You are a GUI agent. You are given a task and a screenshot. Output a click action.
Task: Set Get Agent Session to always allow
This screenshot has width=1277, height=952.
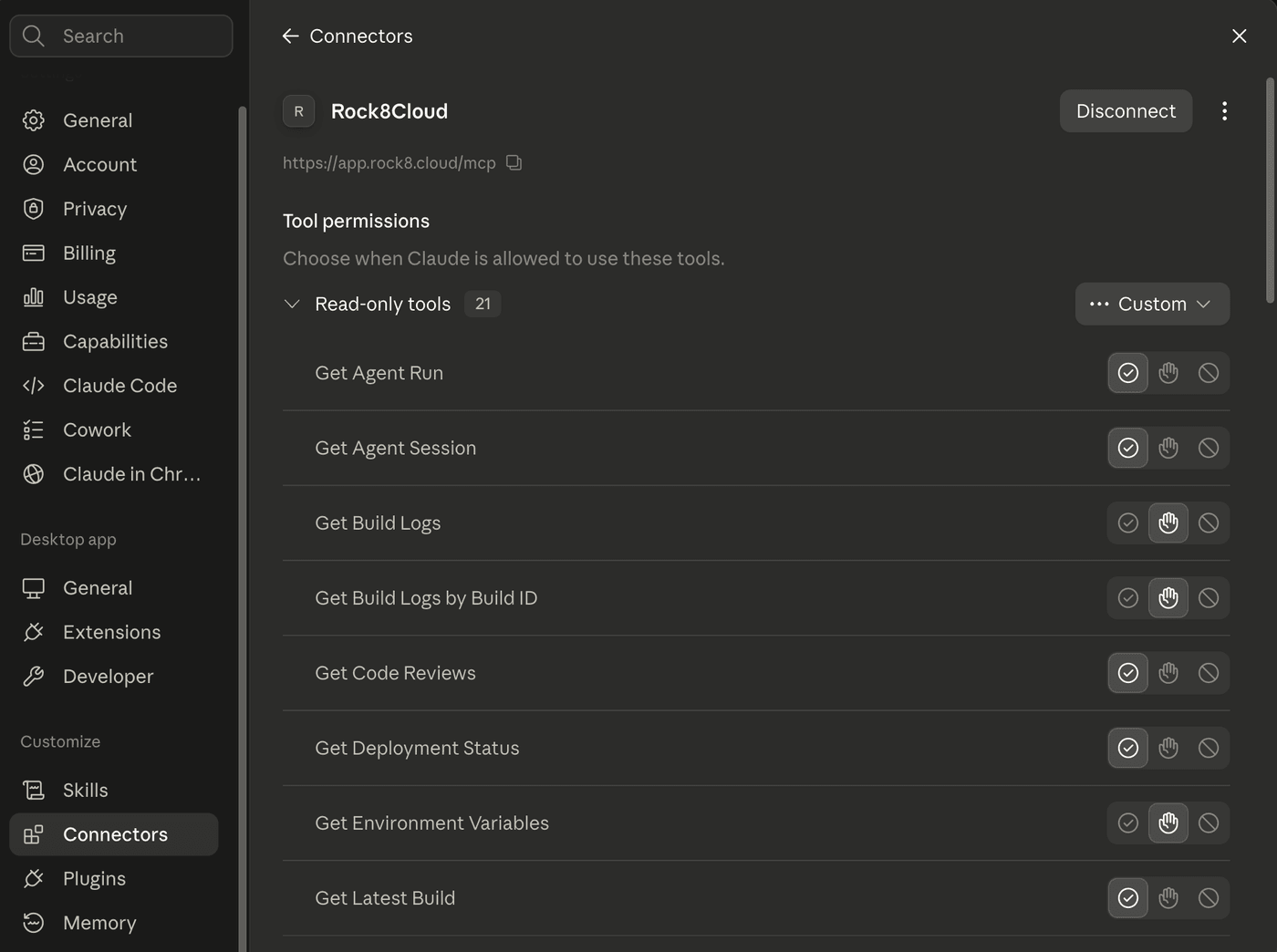click(1128, 448)
